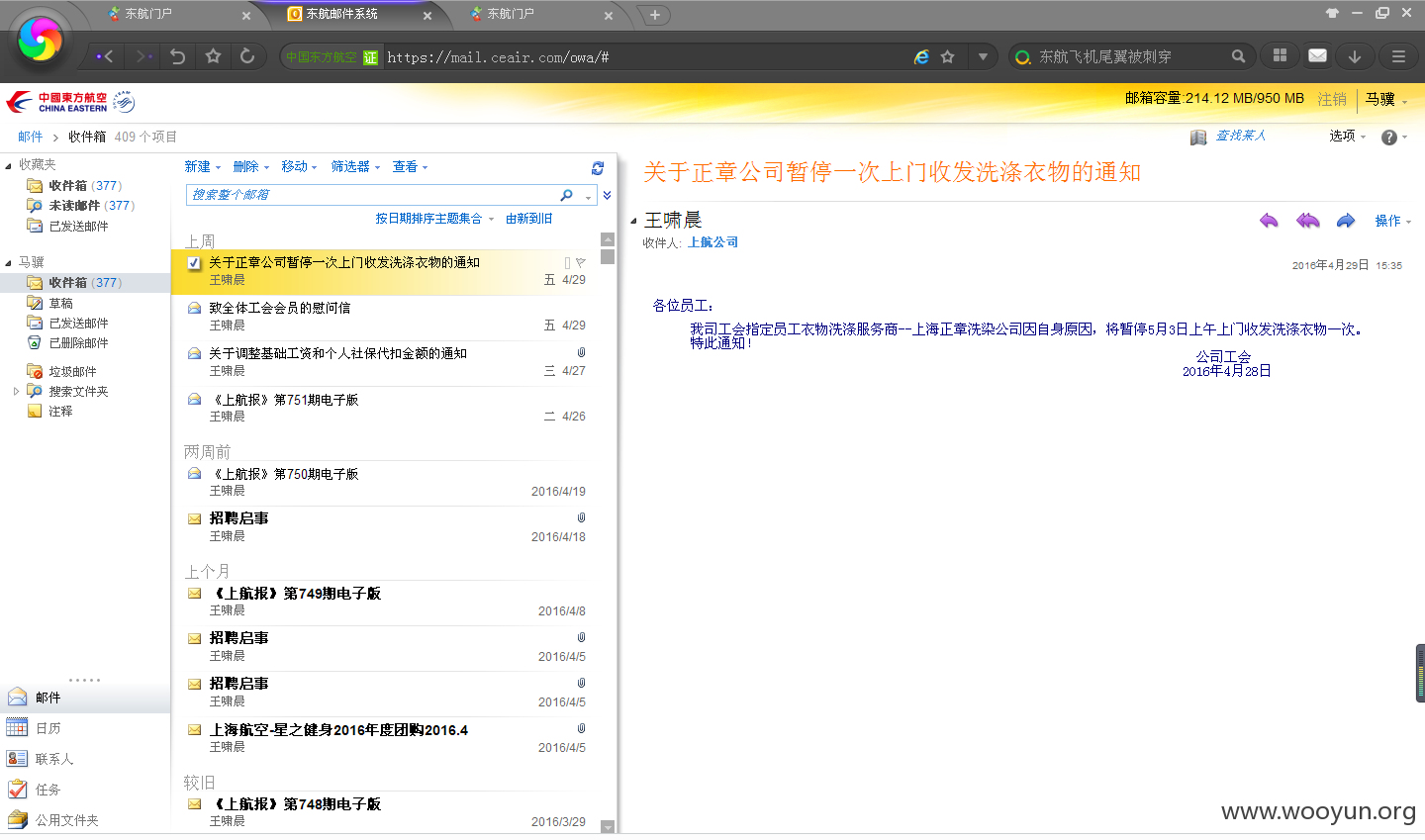Image resolution: width=1425 pixels, height=840 pixels.
Task: Click the IE compatibility mode icon
Action: 921,57
